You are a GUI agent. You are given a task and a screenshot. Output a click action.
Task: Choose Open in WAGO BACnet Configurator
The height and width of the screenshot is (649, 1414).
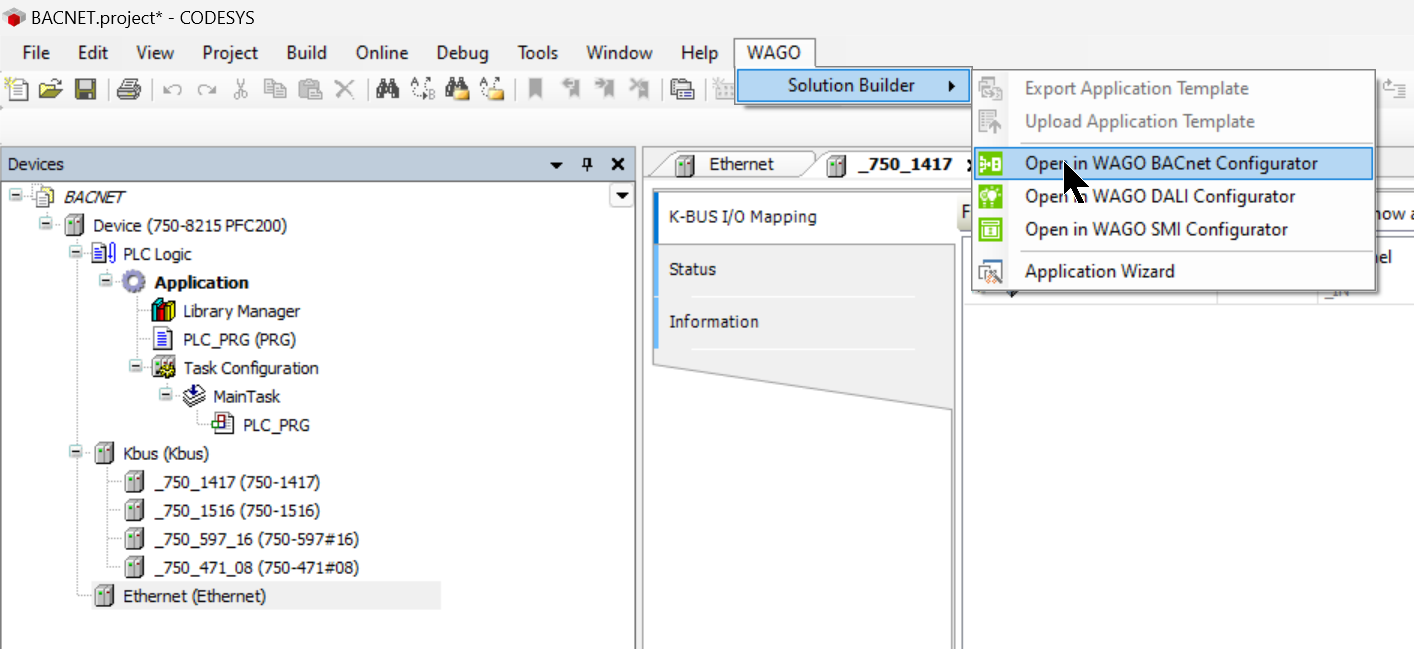point(1173,164)
